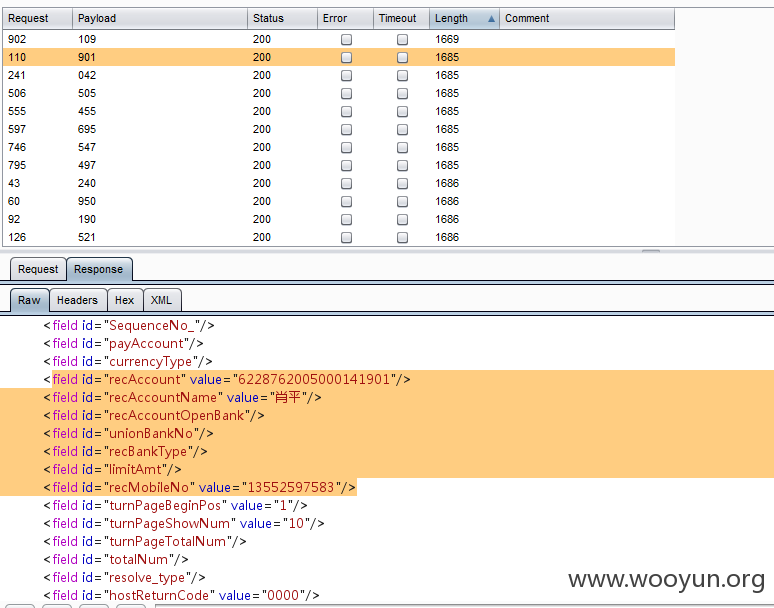Click the recAccountName field line
The image size is (774, 608).
pos(182,398)
